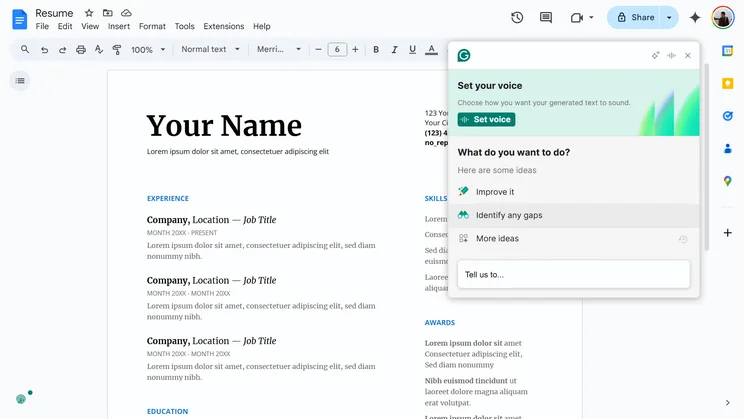Open the View menu
This screenshot has height=419, width=744.
point(90,27)
